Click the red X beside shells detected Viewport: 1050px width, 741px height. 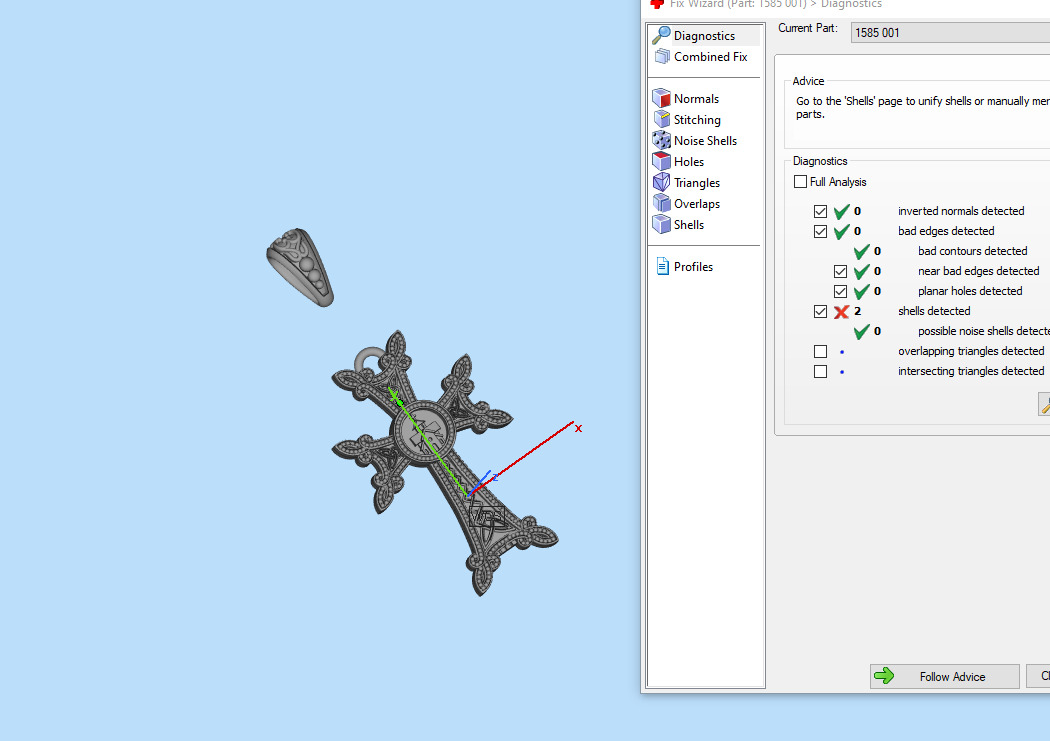(841, 311)
